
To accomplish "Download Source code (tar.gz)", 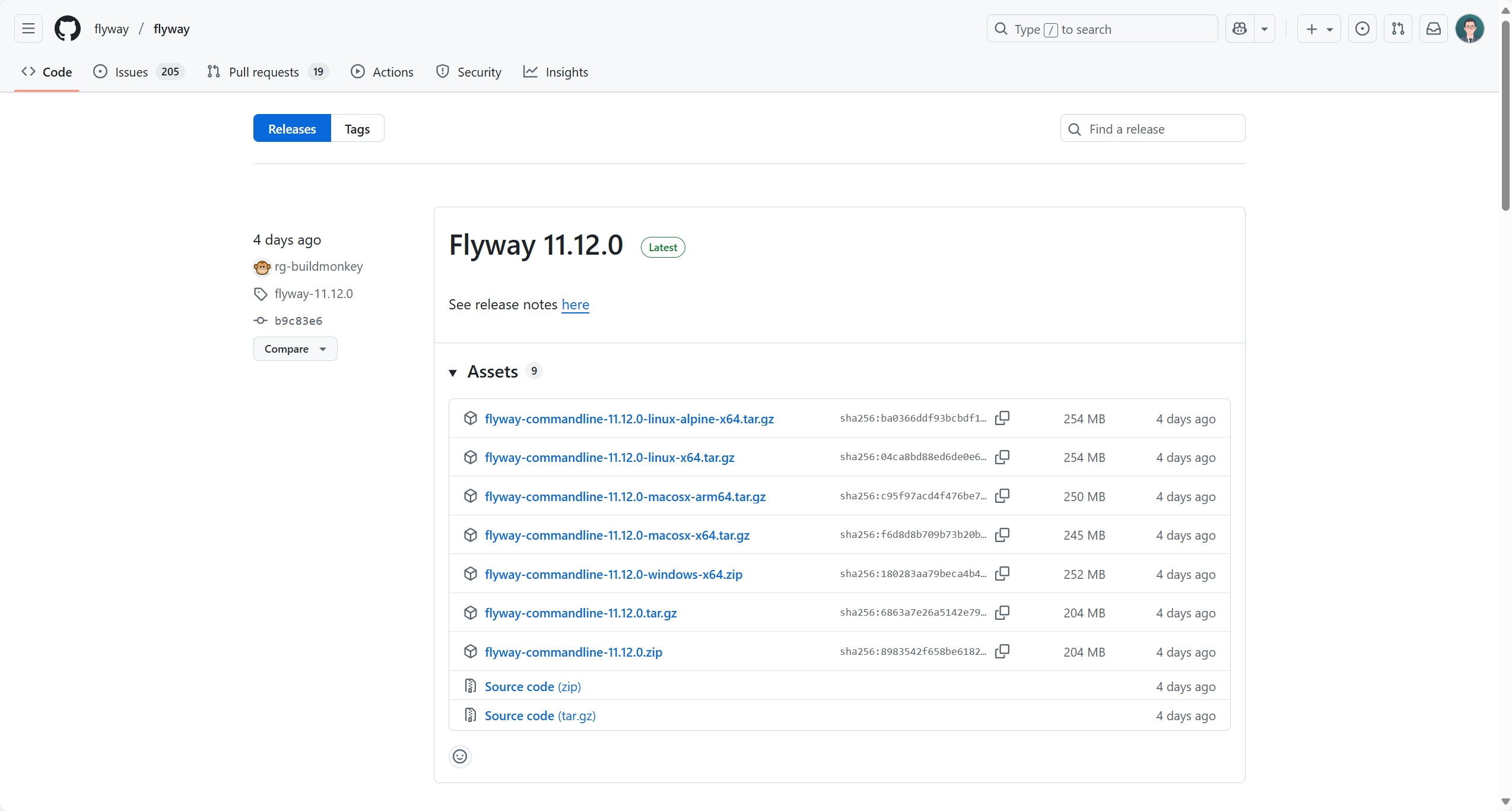I will 540,715.
